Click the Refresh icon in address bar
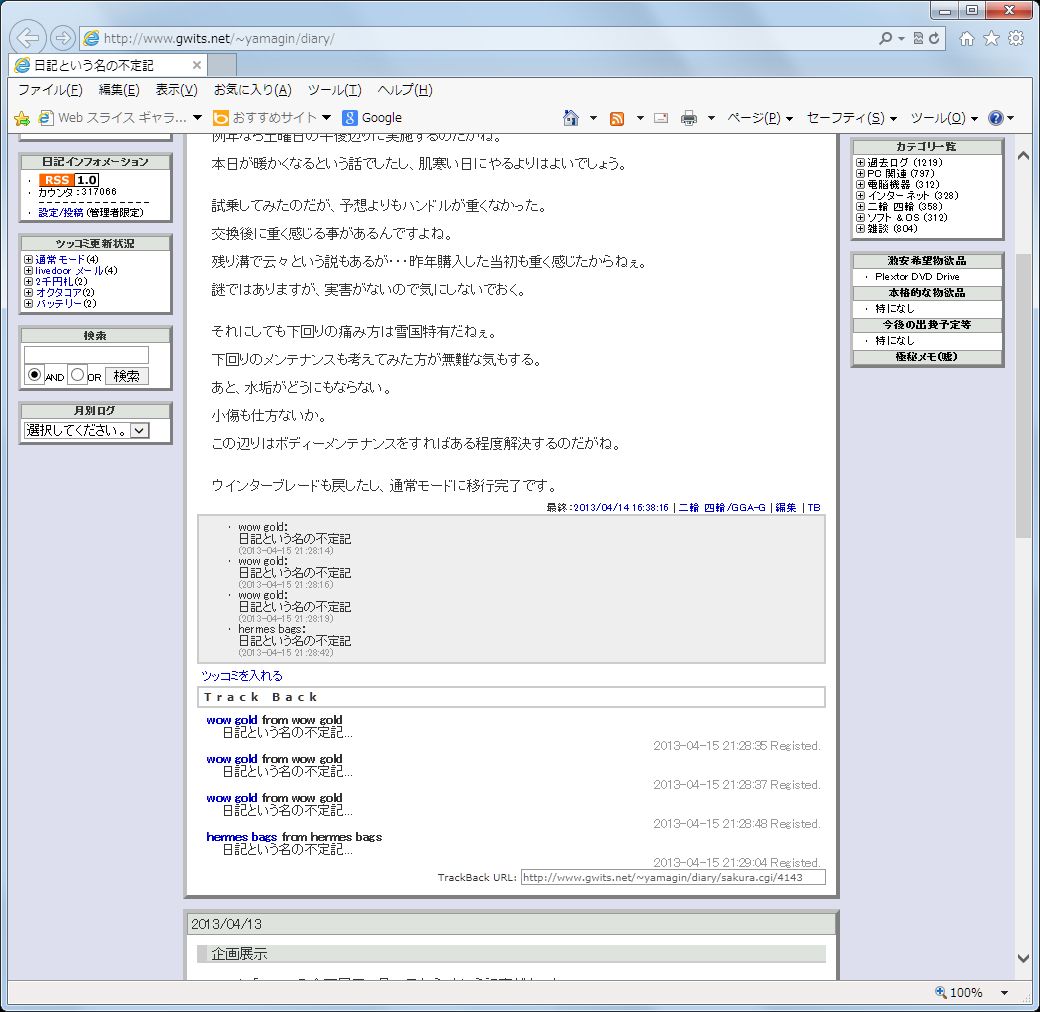The image size is (1040, 1012). click(x=935, y=39)
